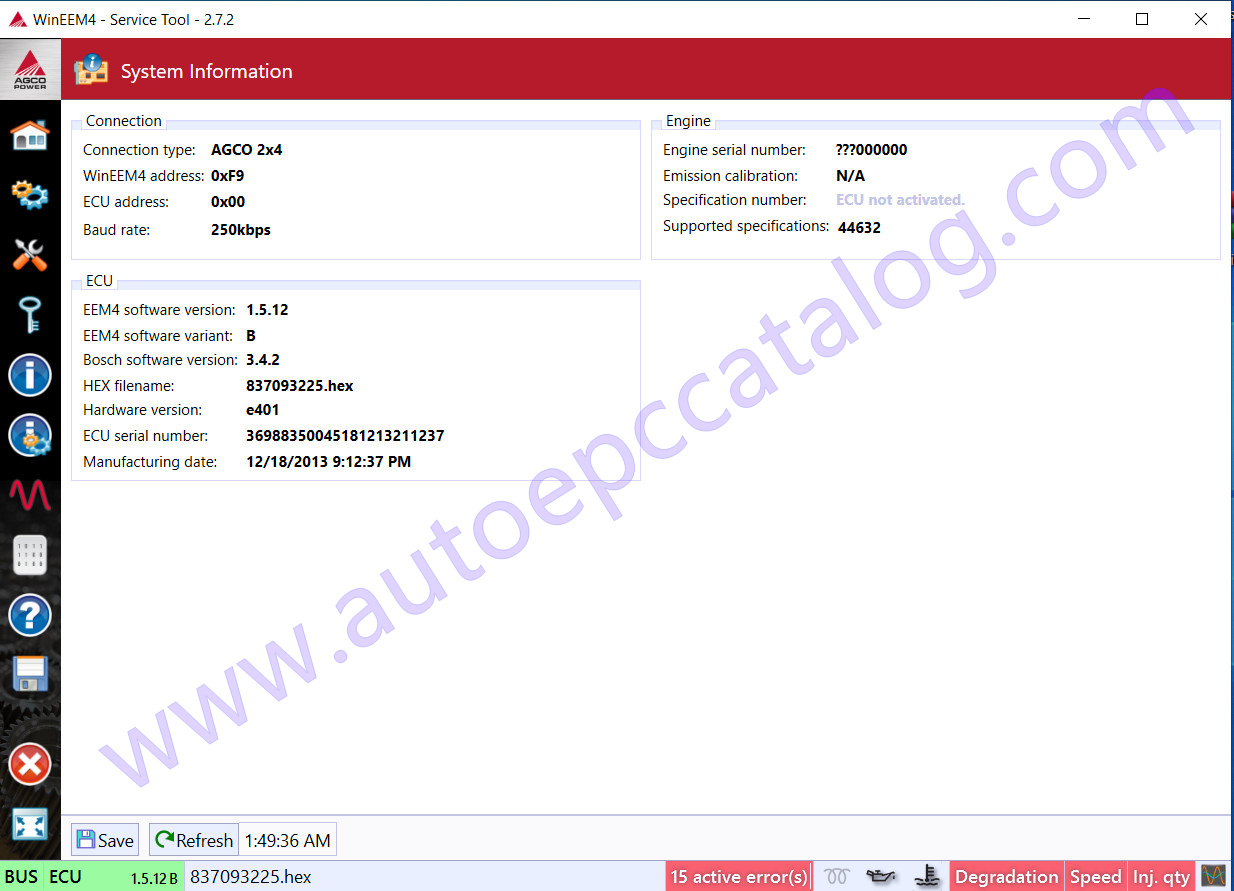This screenshot has height=891, width=1234.
Task: Select the connection type value AGCO 2x4
Action: [x=247, y=150]
